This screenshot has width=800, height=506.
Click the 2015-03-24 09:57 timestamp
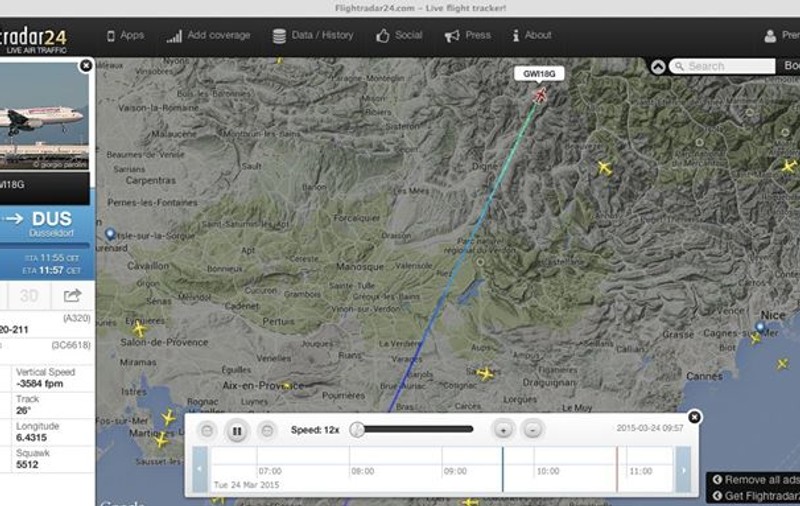649,428
